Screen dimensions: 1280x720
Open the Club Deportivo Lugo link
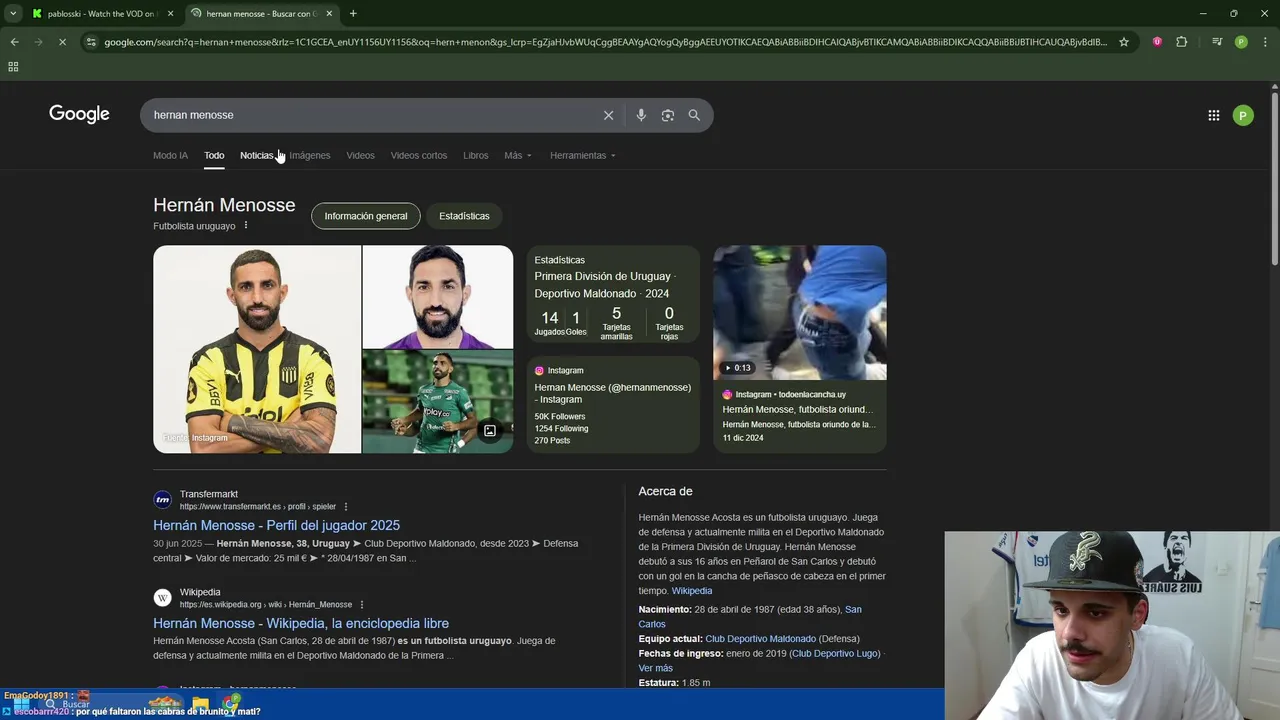(x=835, y=654)
